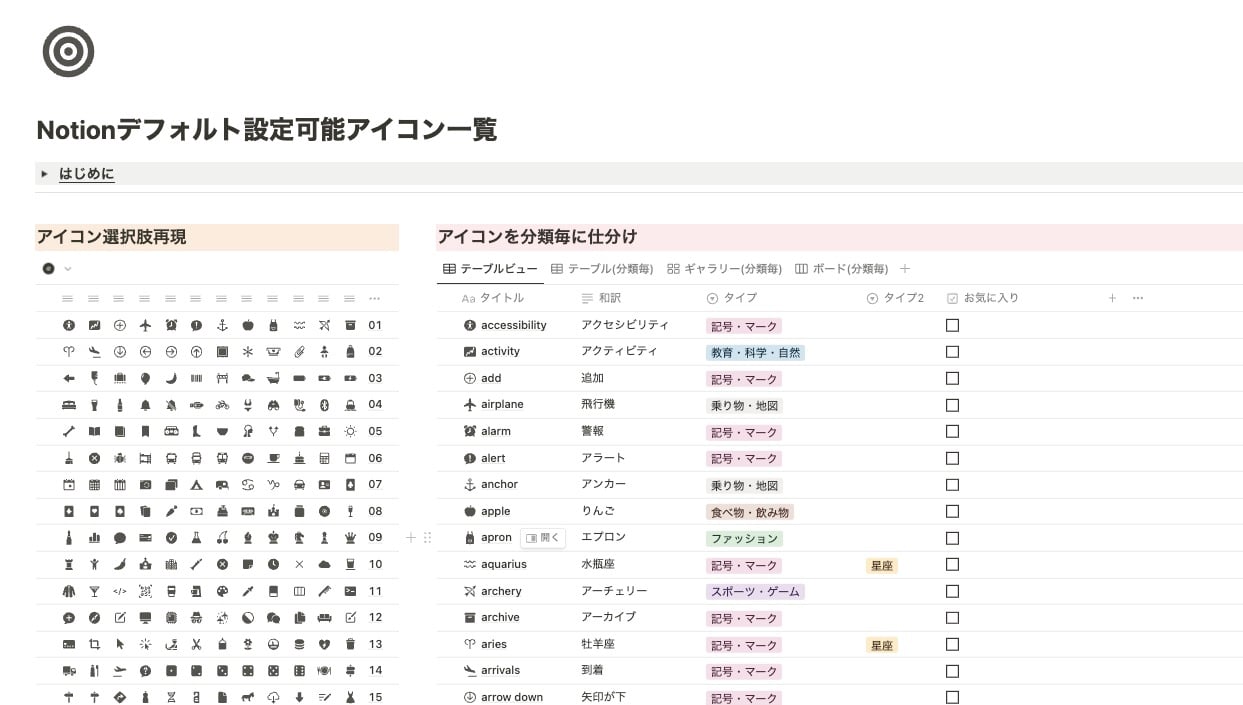
Task: Switch to the テーブル(分類毎) tab
Action: 602,269
